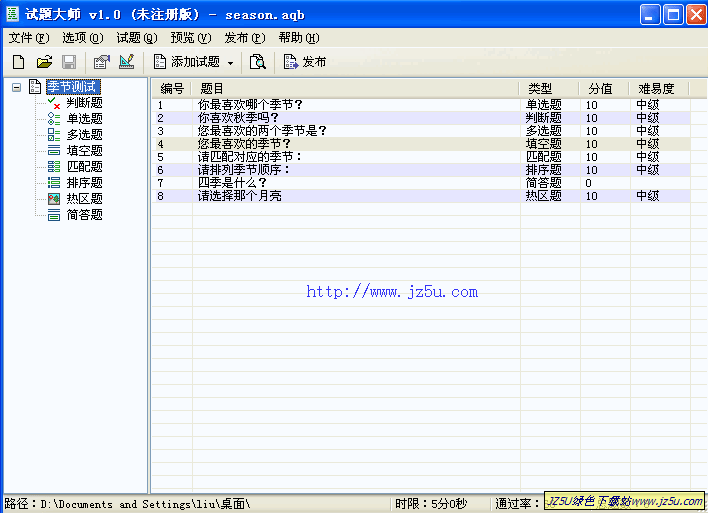Screen dimensions: 708x513
Task: Open the 帮助 menu
Action: click(x=298, y=38)
